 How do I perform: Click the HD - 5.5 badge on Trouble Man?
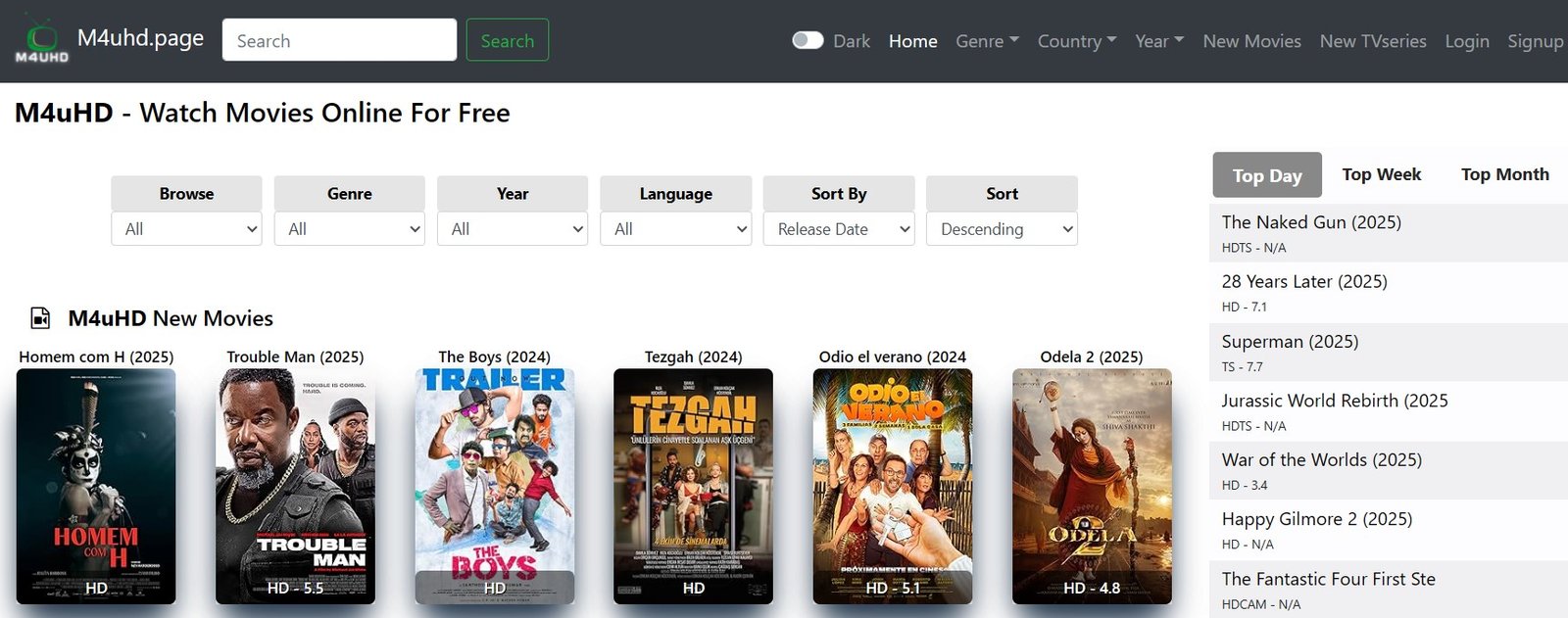click(295, 588)
